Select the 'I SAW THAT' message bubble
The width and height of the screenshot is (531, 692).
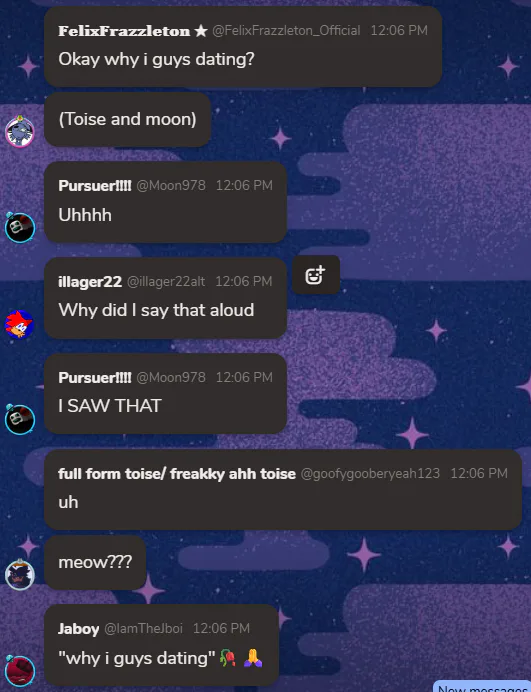pos(166,394)
